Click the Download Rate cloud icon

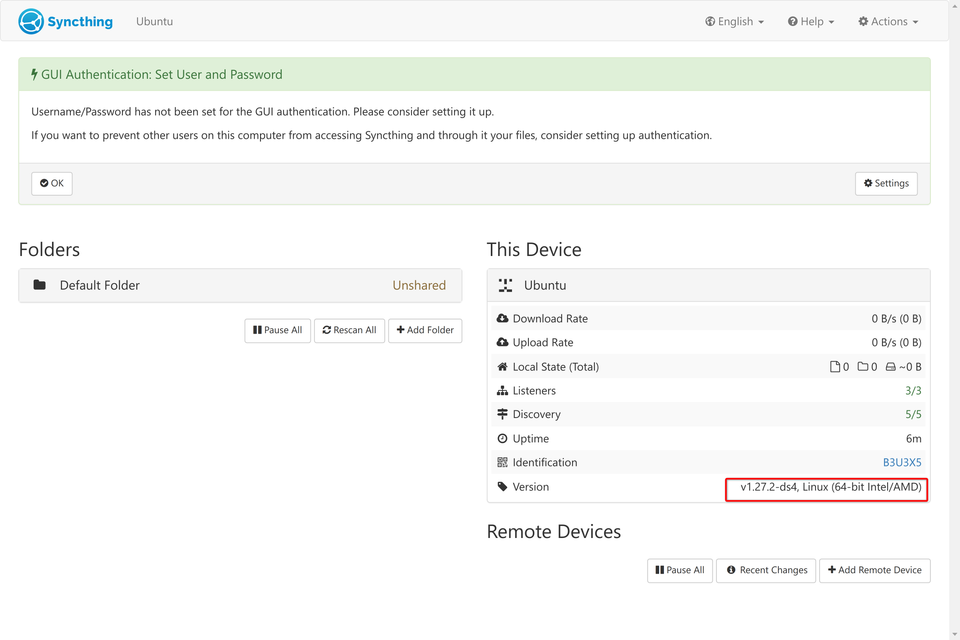(x=502, y=318)
